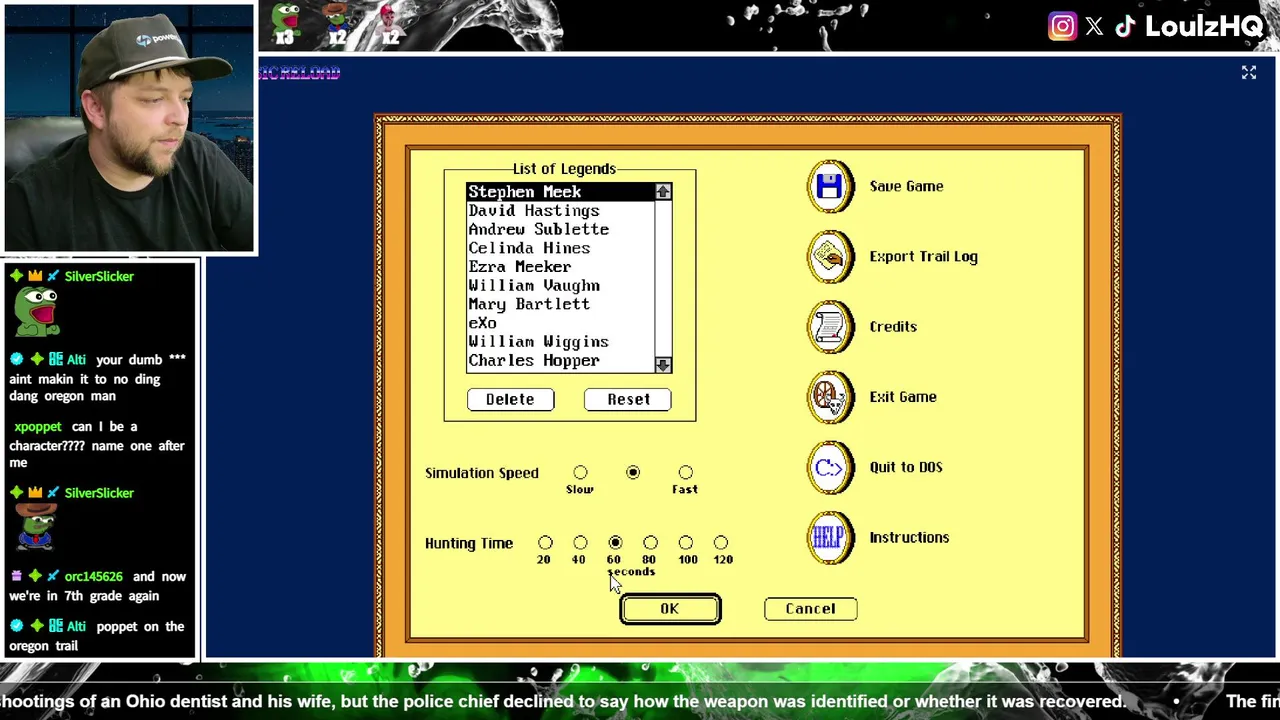Click the Quit to DOS prompt icon

[x=830, y=467]
